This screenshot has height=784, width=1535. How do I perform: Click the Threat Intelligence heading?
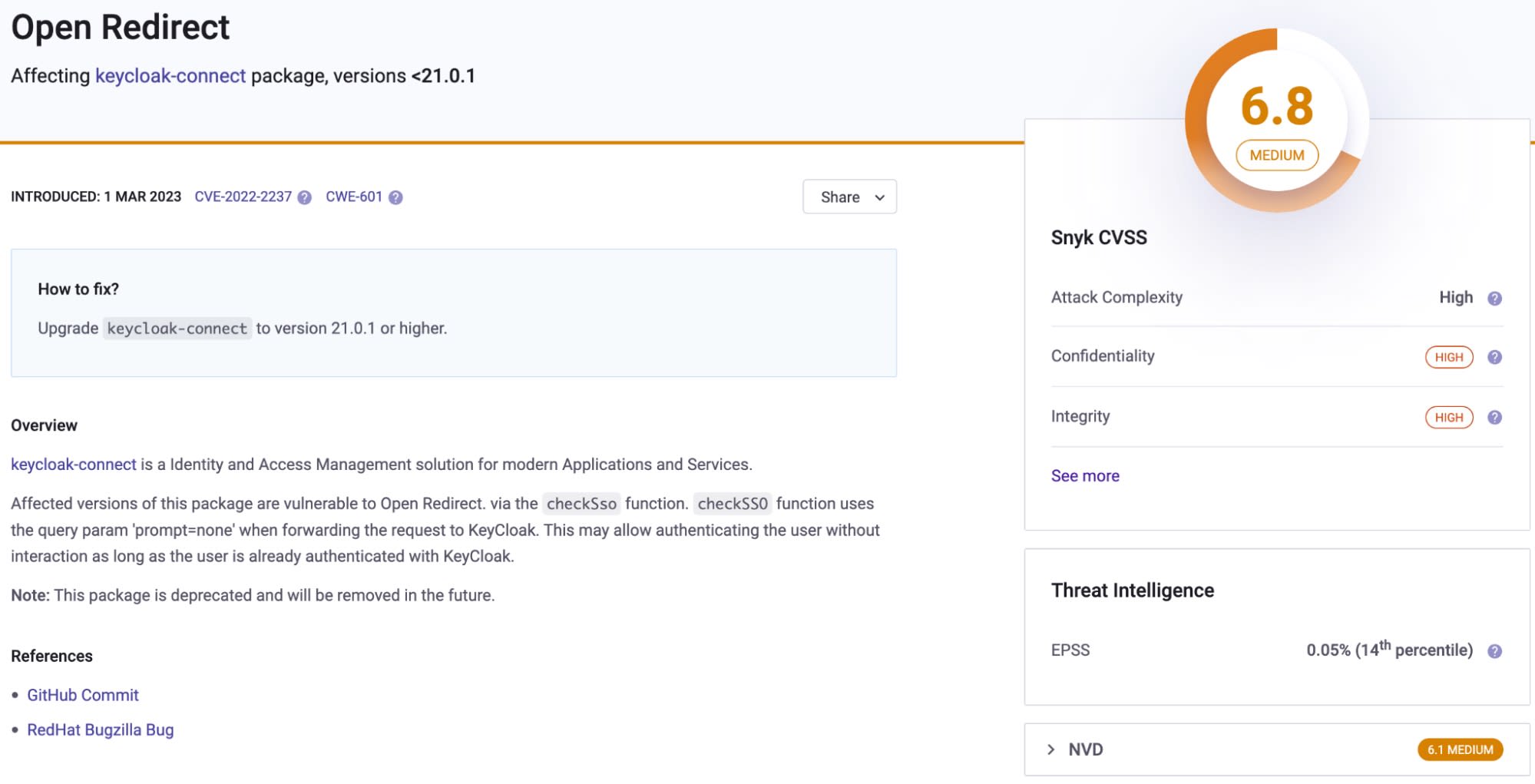pyautogui.click(x=1133, y=590)
